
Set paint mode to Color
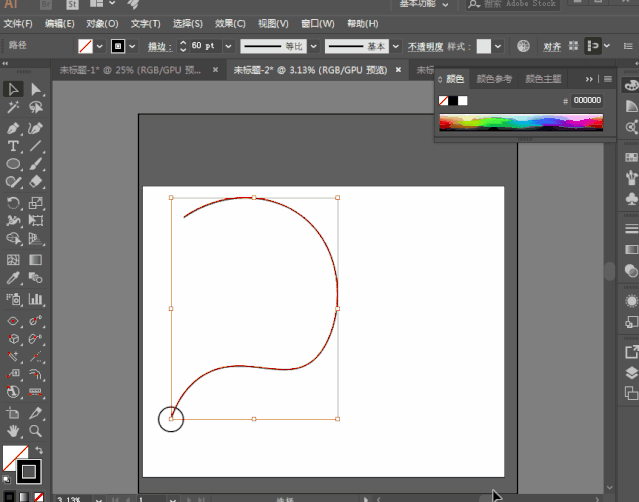point(9,497)
